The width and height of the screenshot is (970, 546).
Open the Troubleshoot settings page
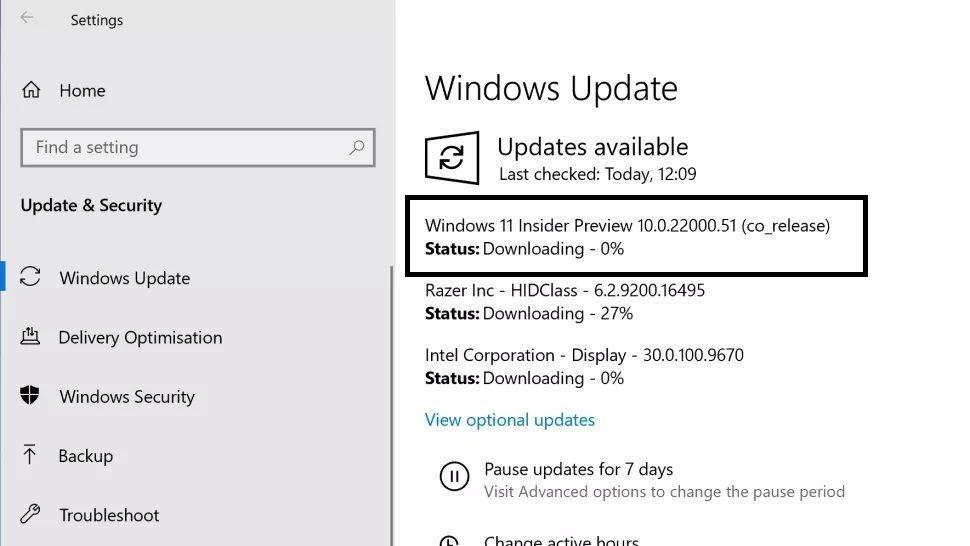click(x=109, y=515)
